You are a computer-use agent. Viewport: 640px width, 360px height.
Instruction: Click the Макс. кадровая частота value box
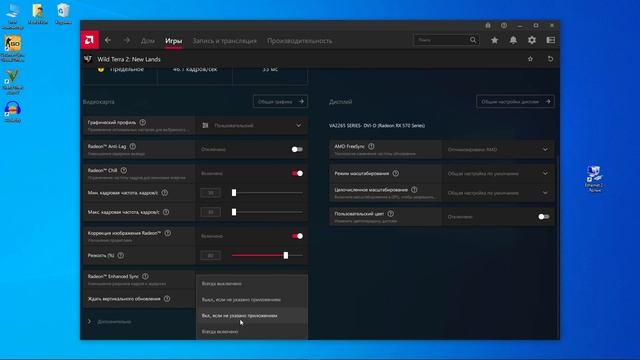pyautogui.click(x=211, y=212)
